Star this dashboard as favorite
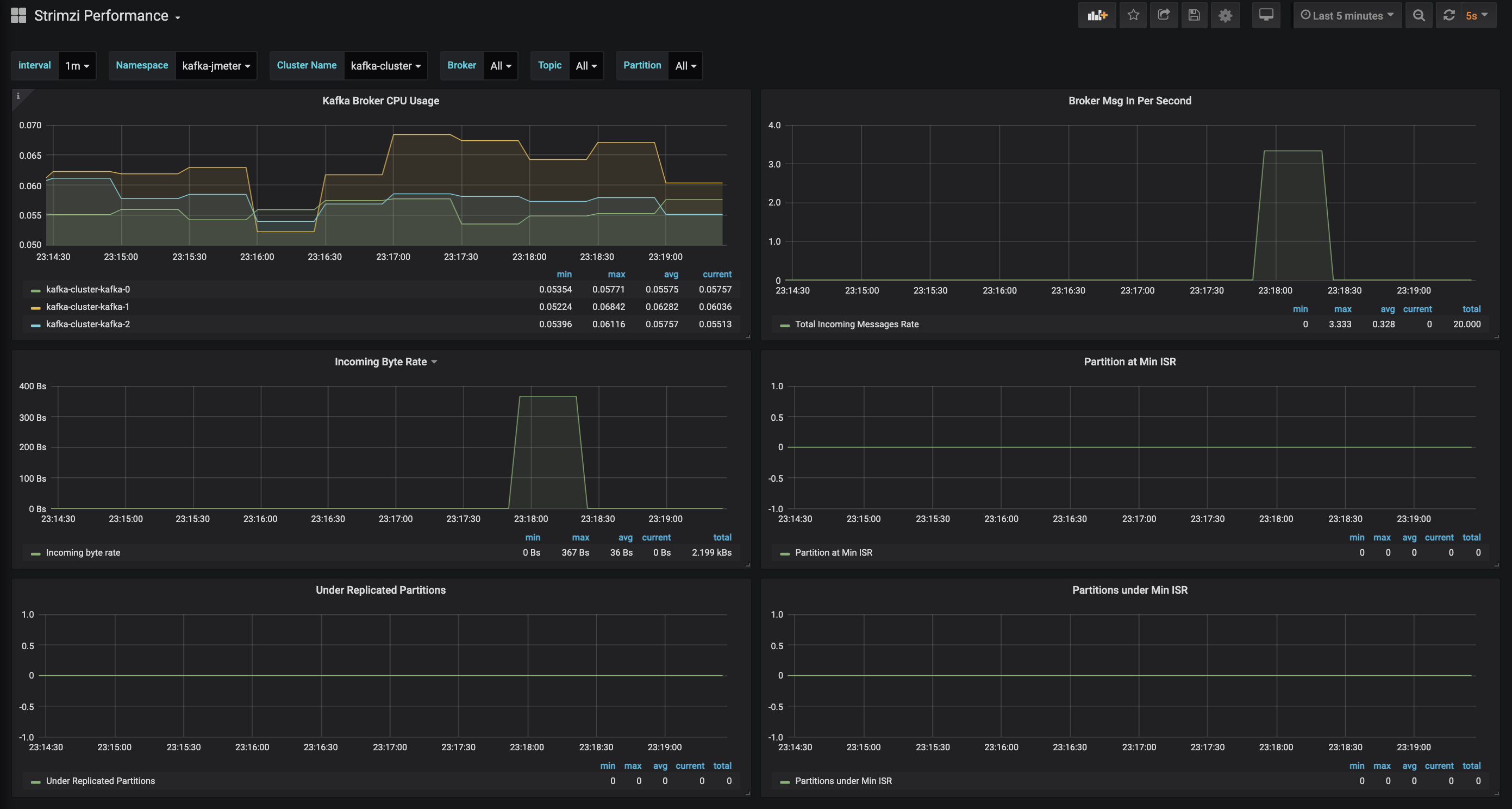1512x809 pixels. 1133,15
